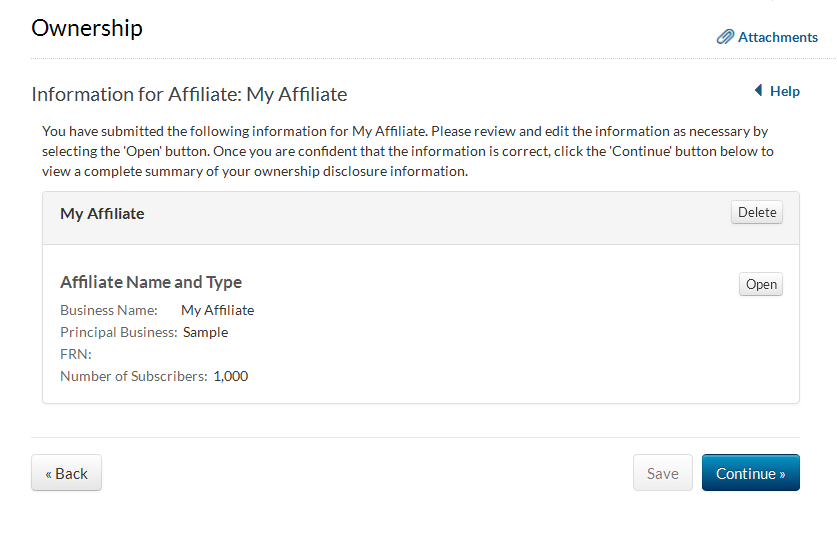The height and width of the screenshot is (546, 837).
Task: Go back with the « Back button
Action: coord(66,473)
